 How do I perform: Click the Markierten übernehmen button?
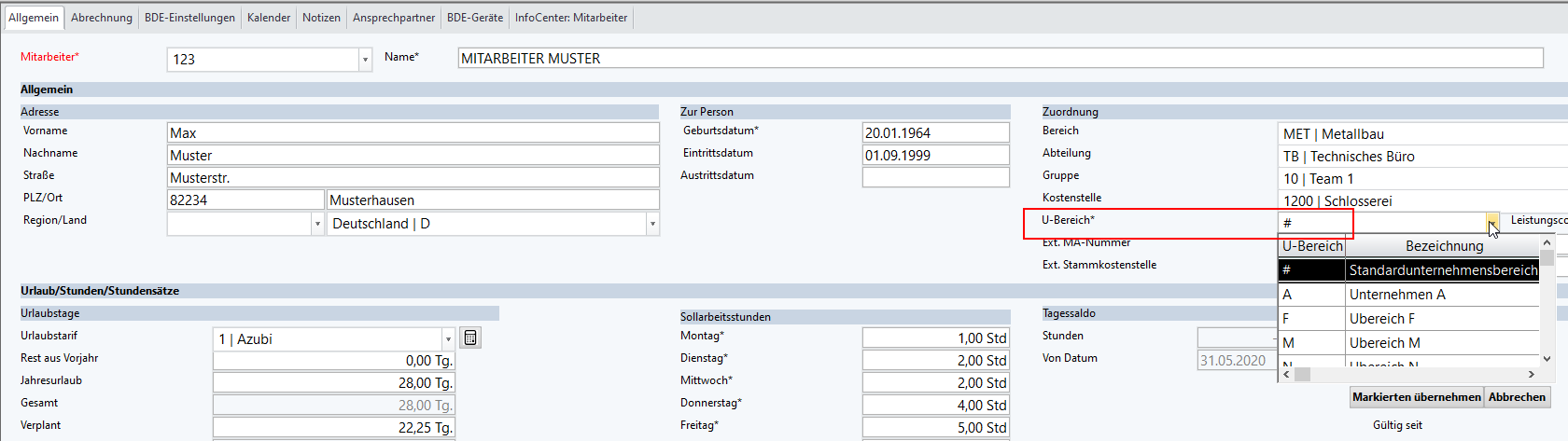pos(1416,397)
